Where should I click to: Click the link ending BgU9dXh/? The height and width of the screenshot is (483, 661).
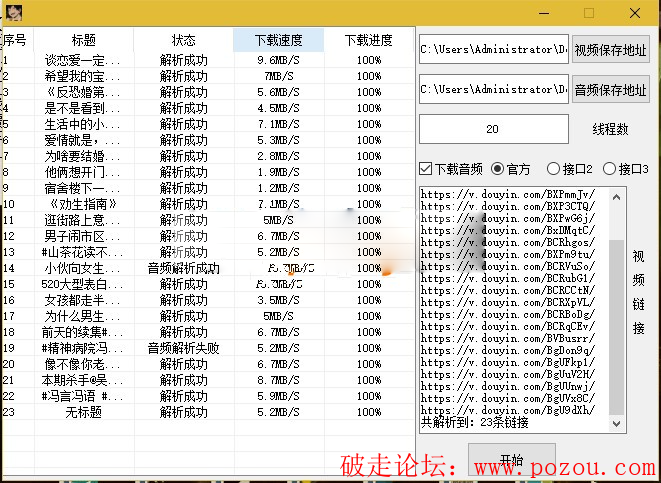click(x=508, y=410)
